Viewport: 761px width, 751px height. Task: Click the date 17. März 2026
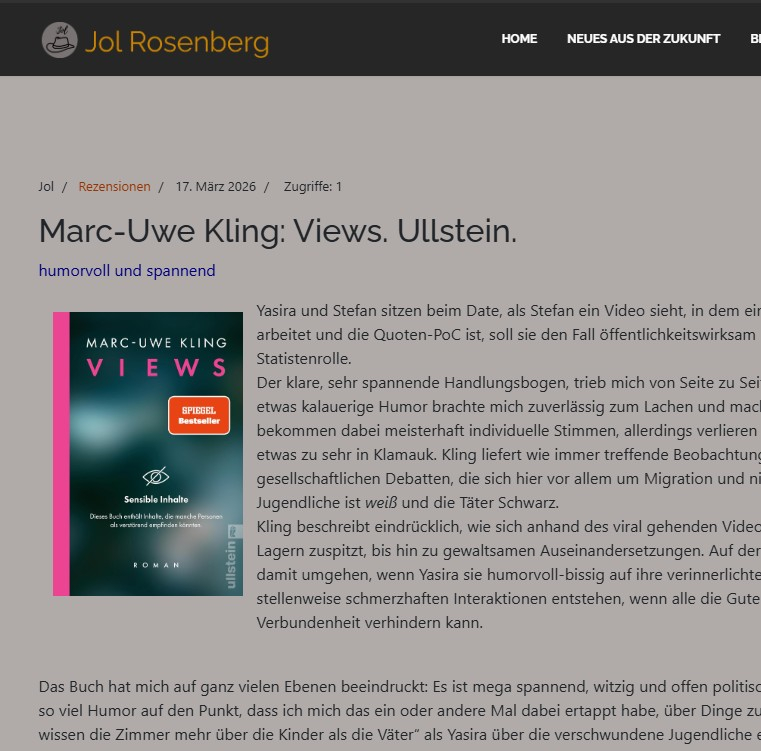[x=215, y=186]
